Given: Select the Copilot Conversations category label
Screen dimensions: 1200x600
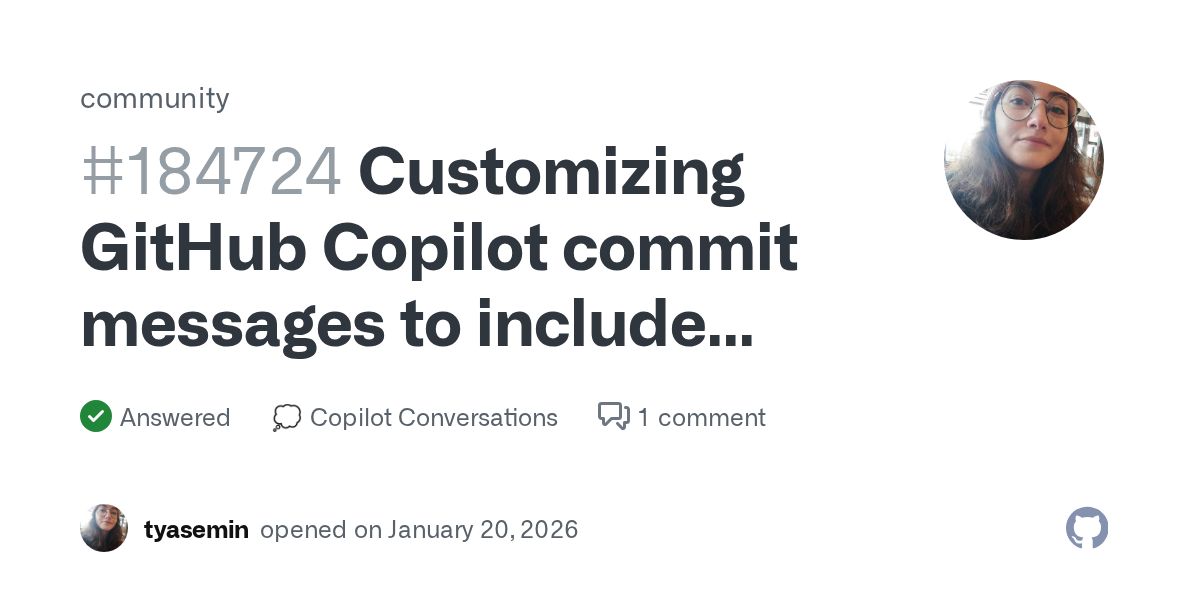Looking at the screenshot, I should 434,417.
